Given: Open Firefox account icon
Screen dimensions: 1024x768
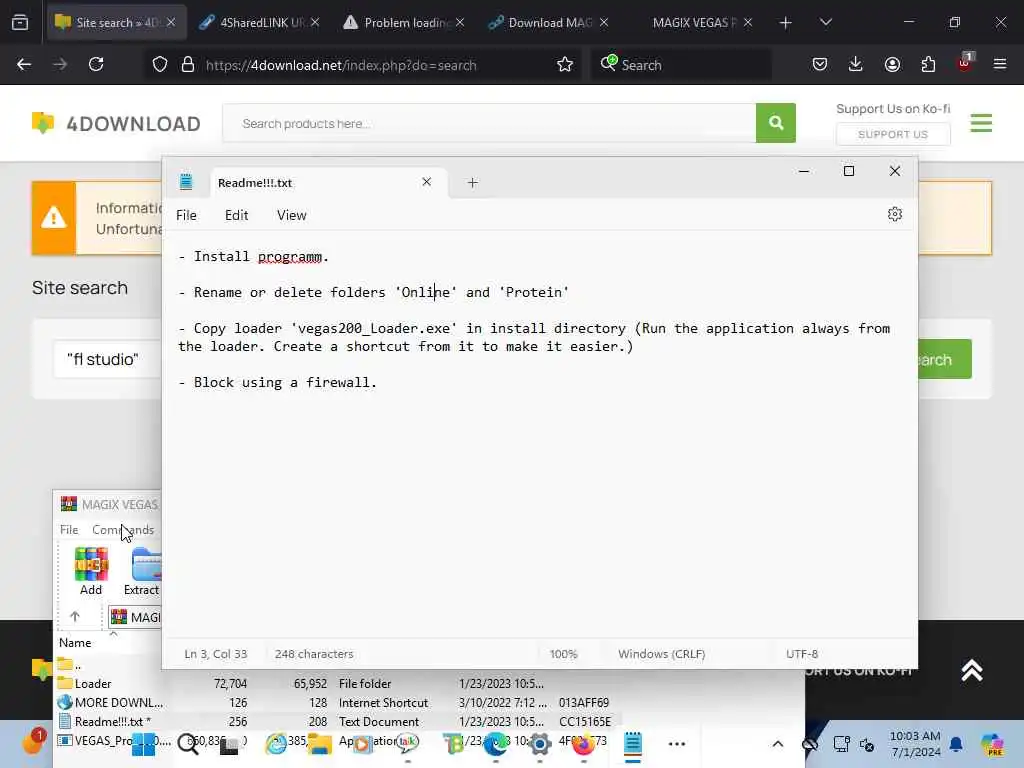Looking at the screenshot, I should 892,64.
